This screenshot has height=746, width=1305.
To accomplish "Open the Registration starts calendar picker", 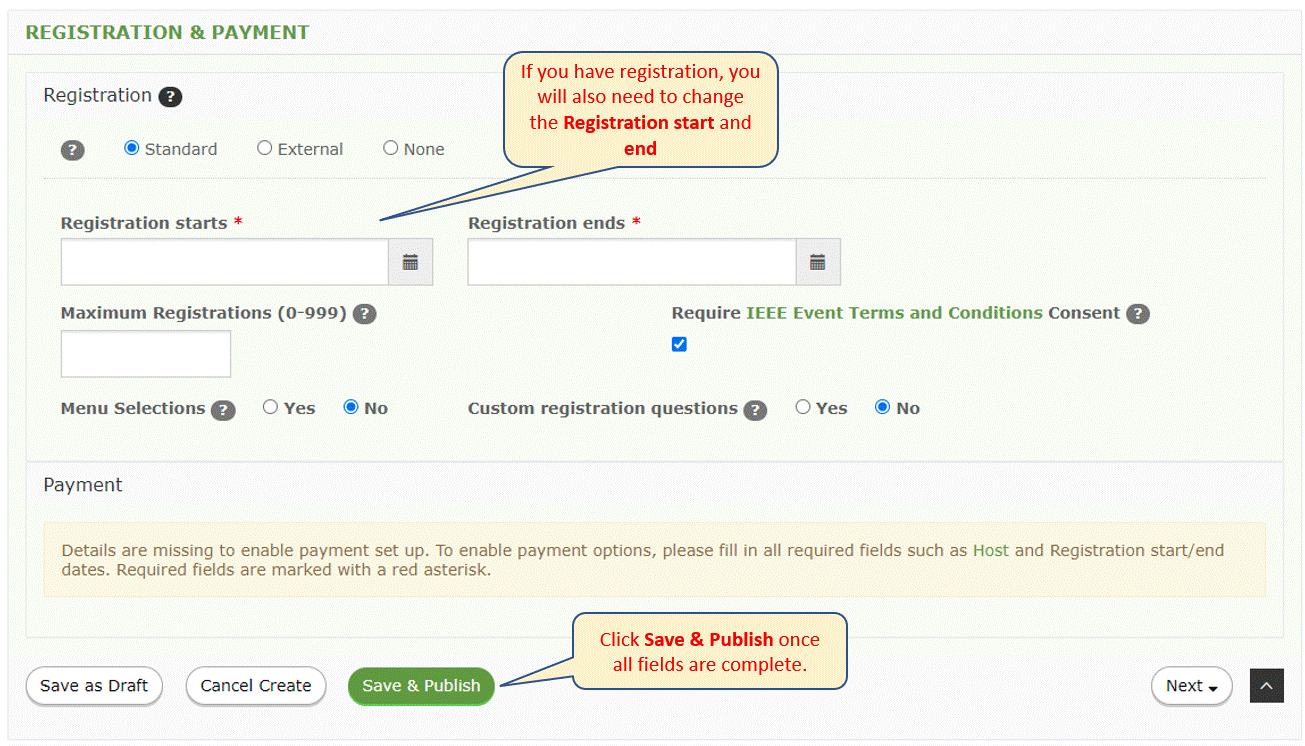I will [410, 262].
